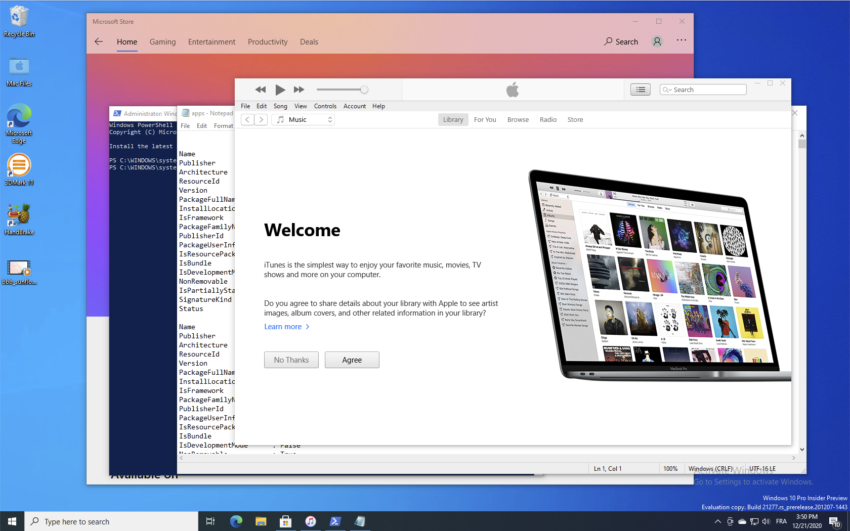Click the iTunes fast-forward (next track) button
Viewport: 850px width, 531px height.
click(299, 89)
